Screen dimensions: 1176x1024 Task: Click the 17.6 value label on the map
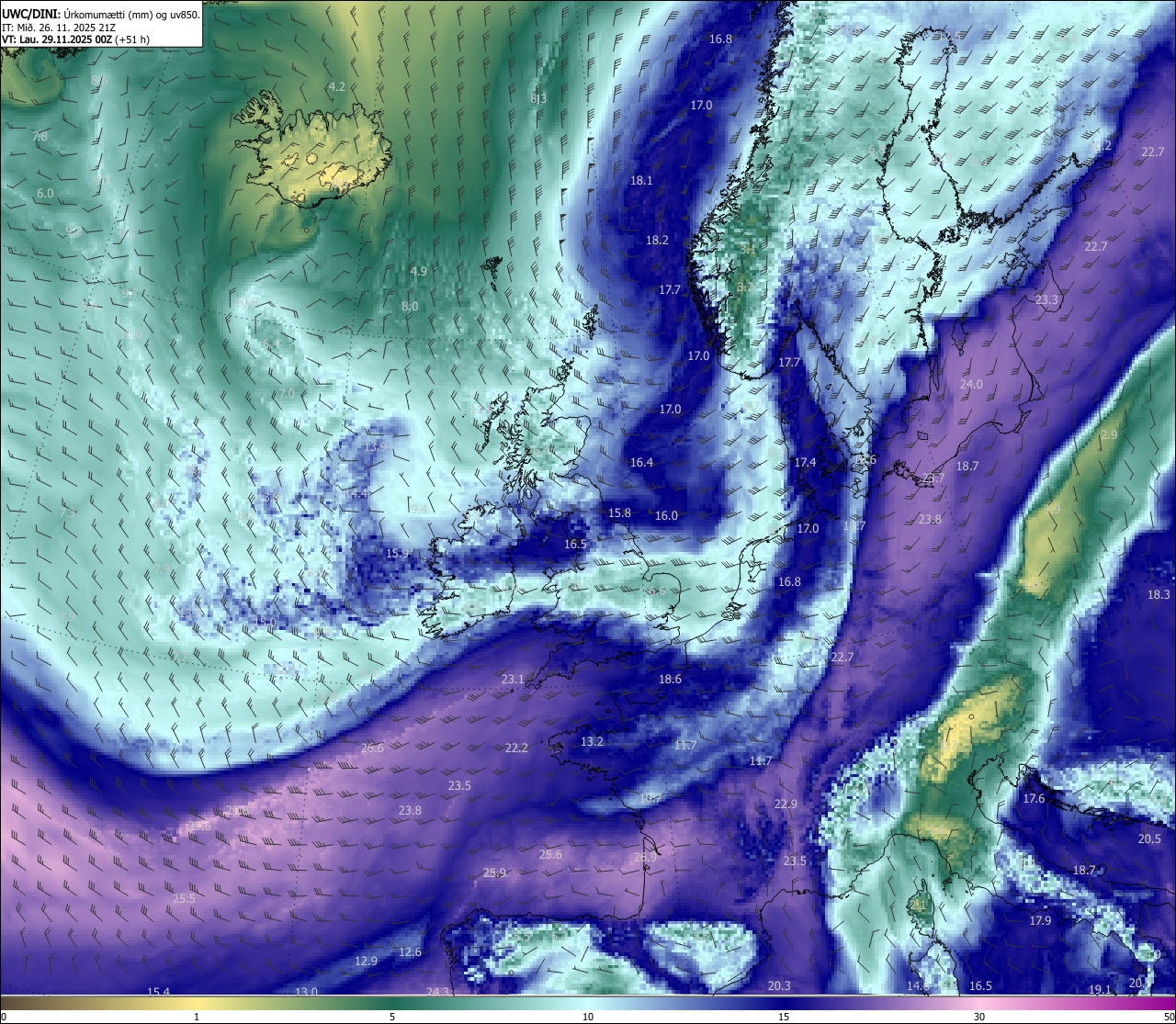pos(1034,798)
